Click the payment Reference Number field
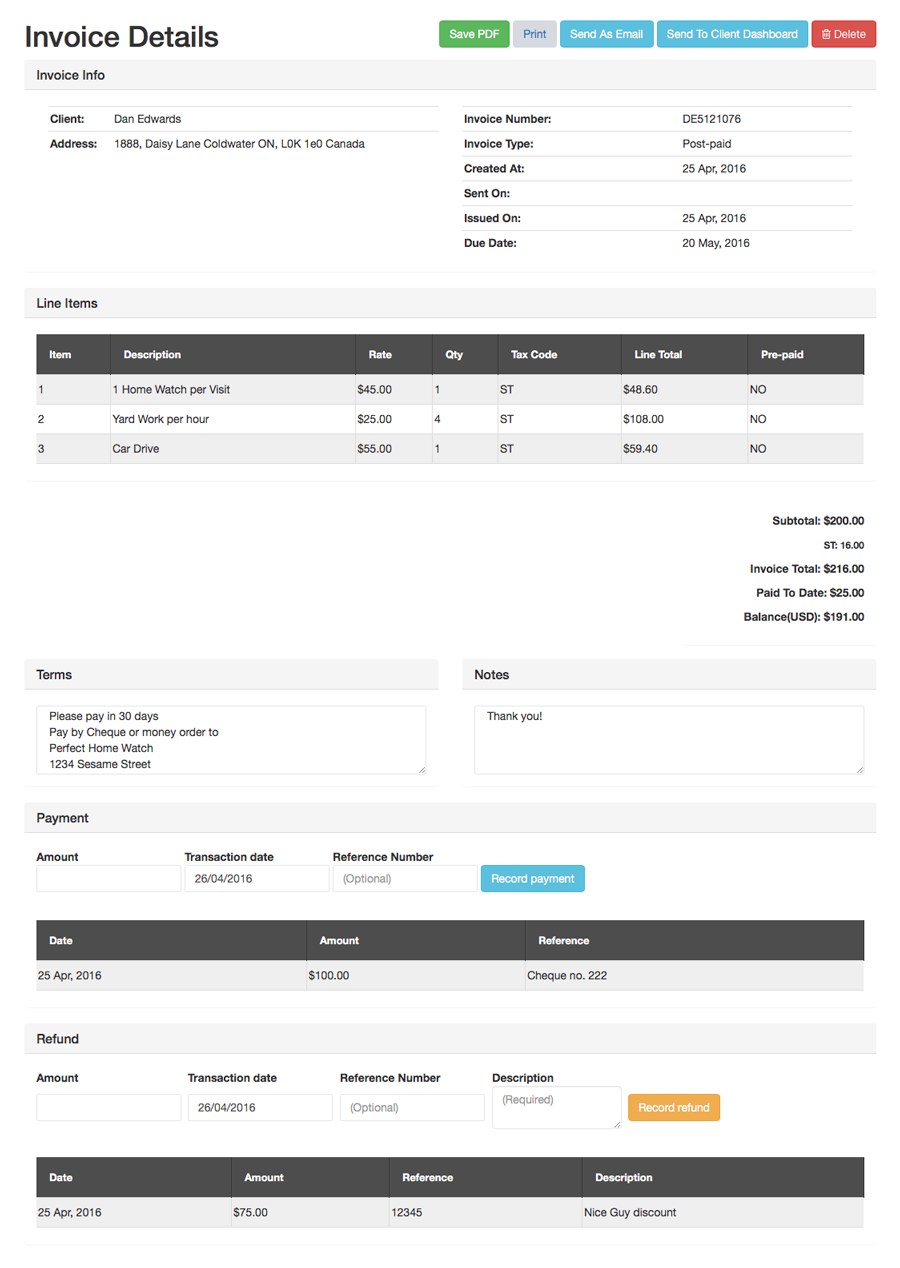The image size is (900, 1268). (x=404, y=879)
